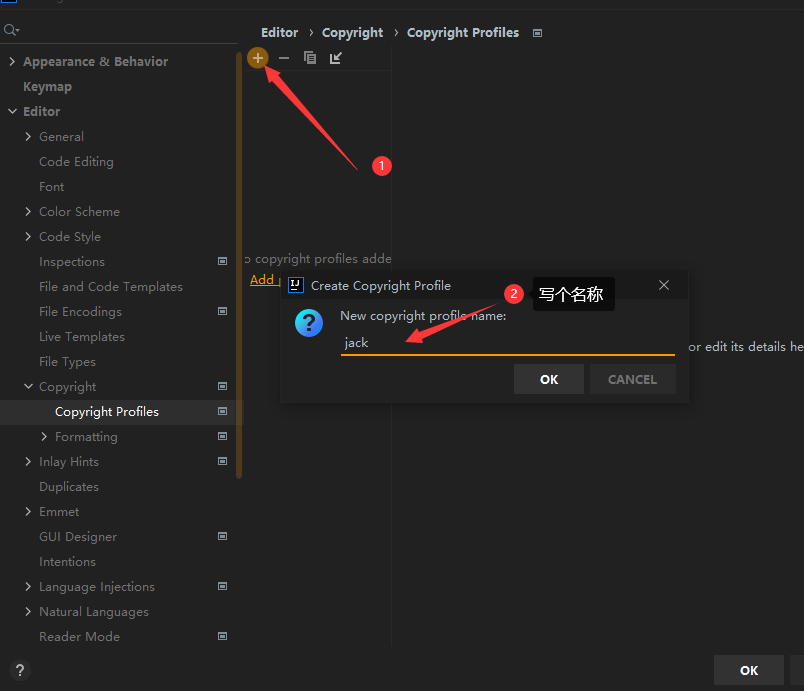Select Code Editing settings
Screen dimensions: 804x691
pyautogui.click(x=76, y=161)
